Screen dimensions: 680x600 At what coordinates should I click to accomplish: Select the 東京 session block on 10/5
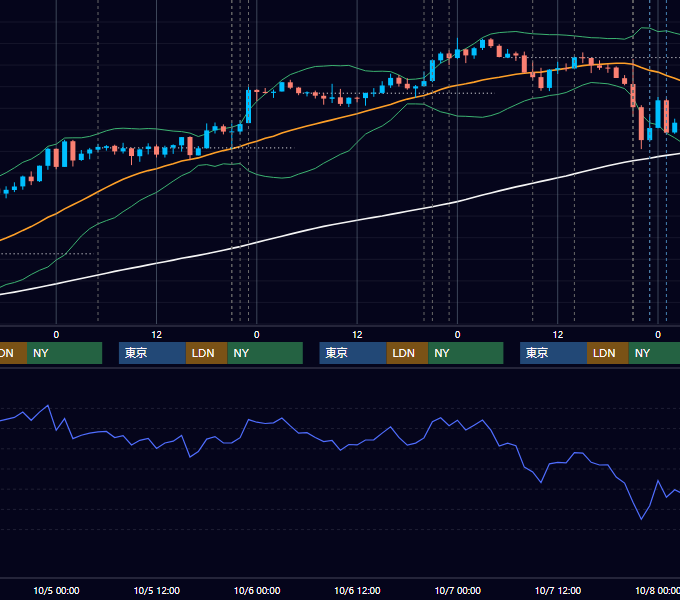[x=153, y=353]
